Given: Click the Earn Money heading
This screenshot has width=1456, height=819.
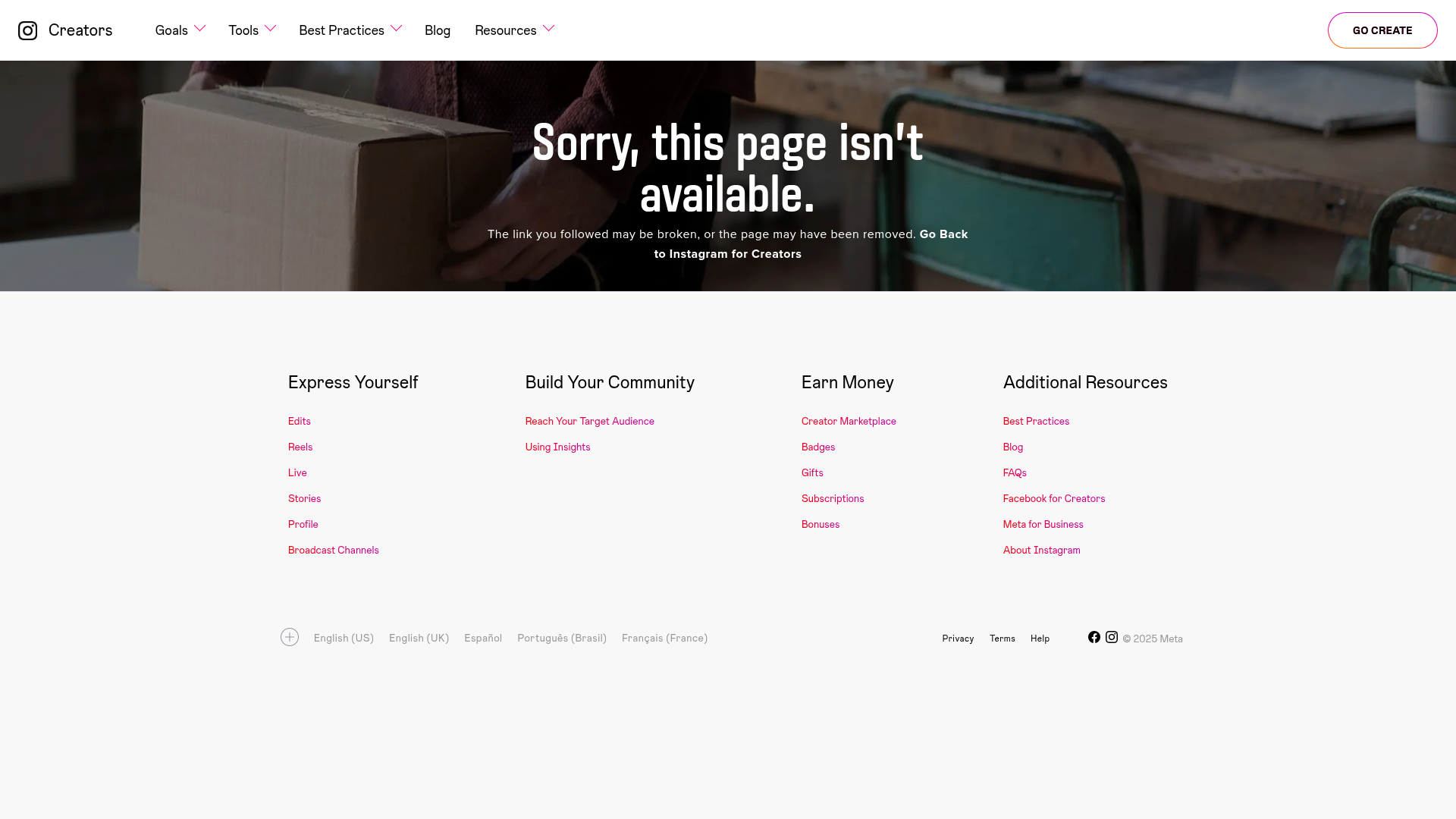Looking at the screenshot, I should [x=848, y=382].
